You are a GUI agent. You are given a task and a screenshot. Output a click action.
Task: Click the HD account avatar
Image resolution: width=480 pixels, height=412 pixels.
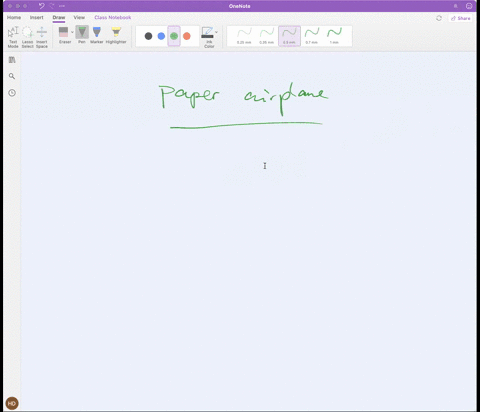[x=12, y=403]
